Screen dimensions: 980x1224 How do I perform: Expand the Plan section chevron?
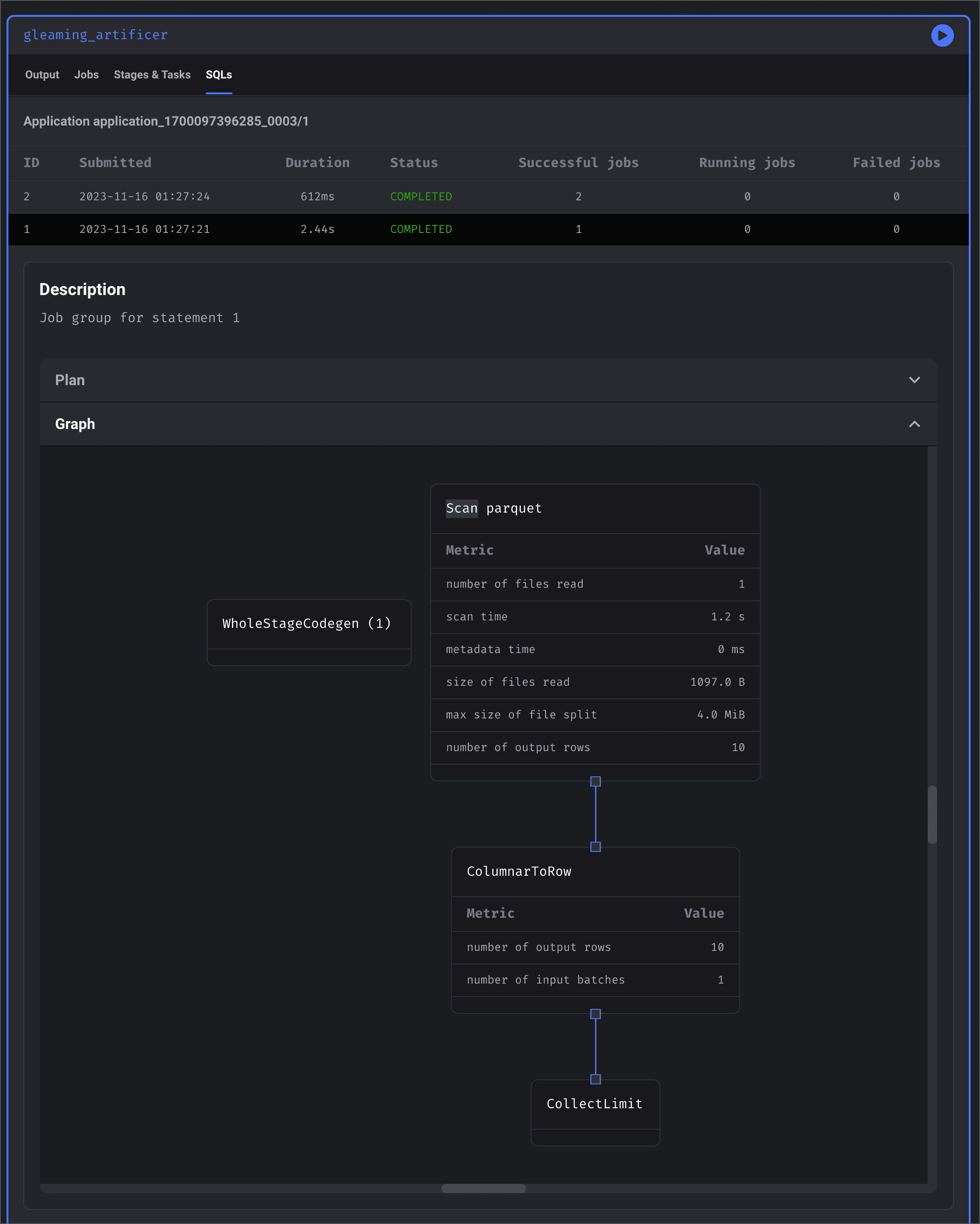tap(914, 380)
